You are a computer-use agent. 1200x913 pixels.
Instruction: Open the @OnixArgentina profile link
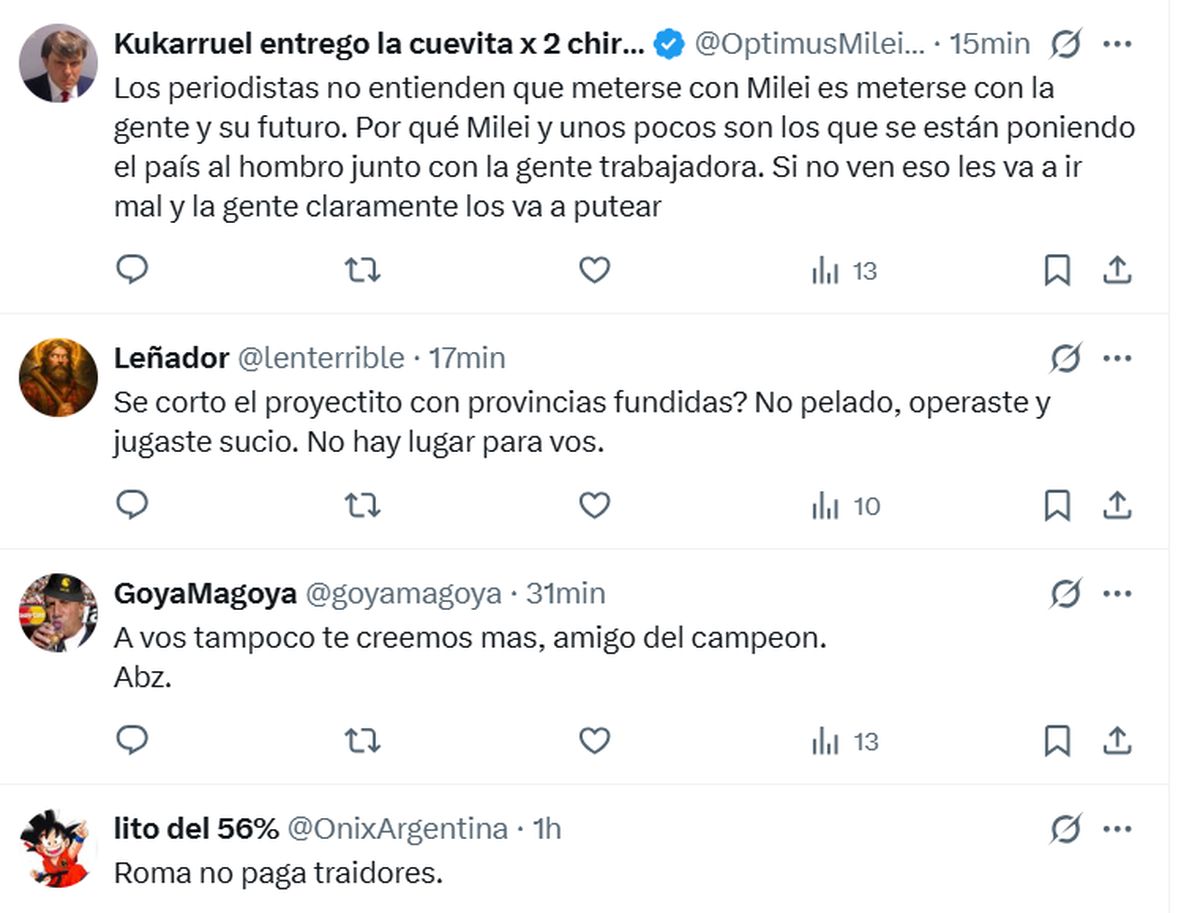(397, 829)
